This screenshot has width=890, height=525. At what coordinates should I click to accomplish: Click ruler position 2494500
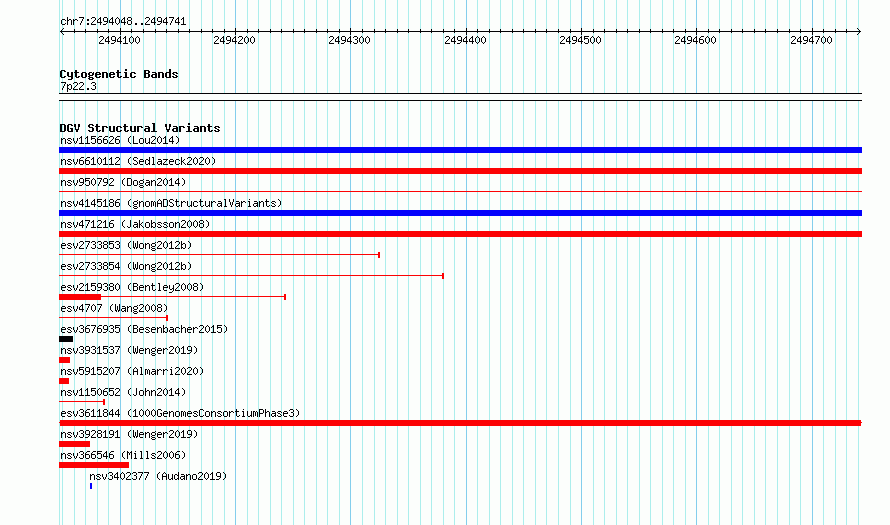[580, 40]
